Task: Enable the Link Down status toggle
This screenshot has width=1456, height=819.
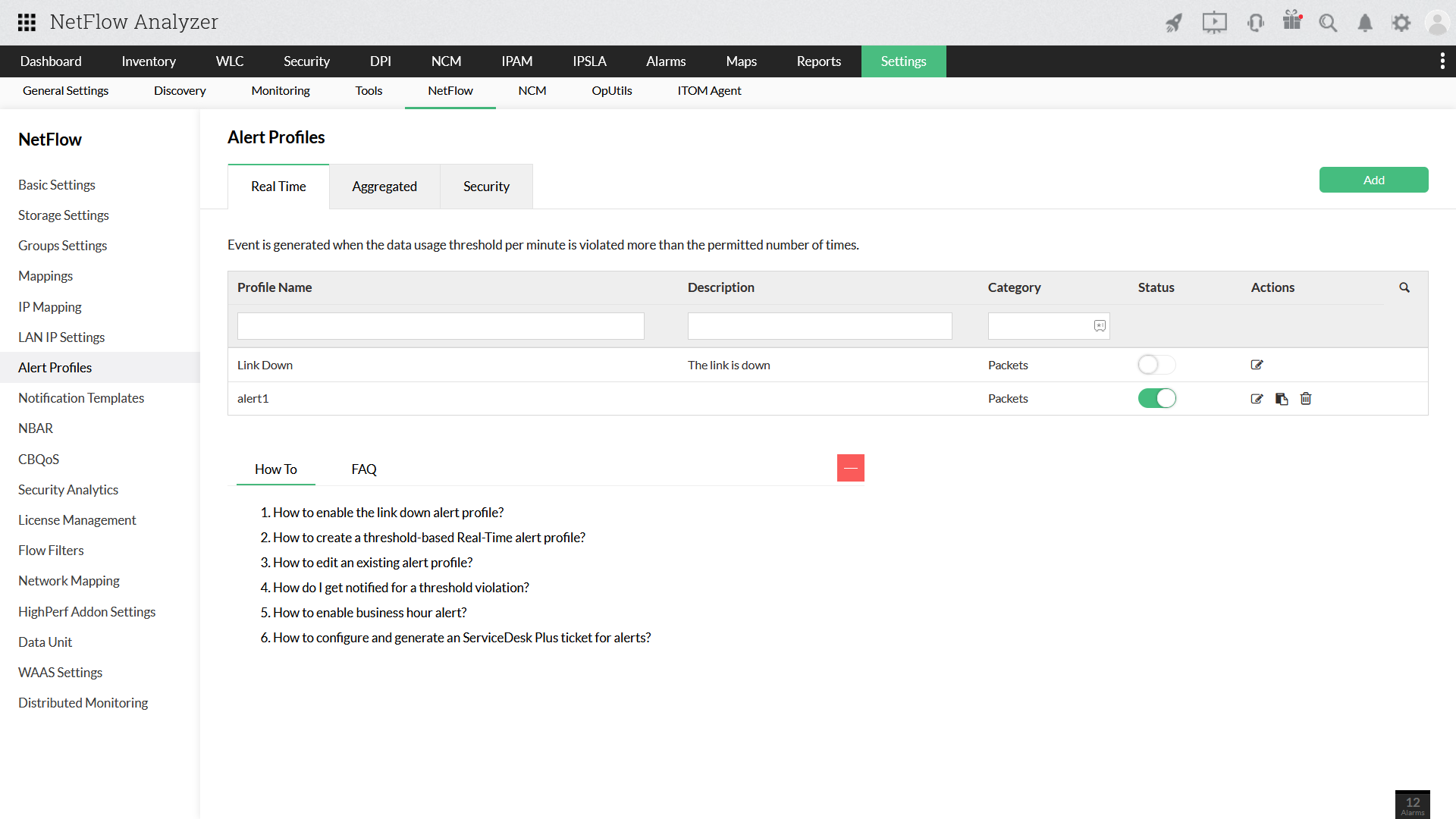Action: (x=1156, y=365)
